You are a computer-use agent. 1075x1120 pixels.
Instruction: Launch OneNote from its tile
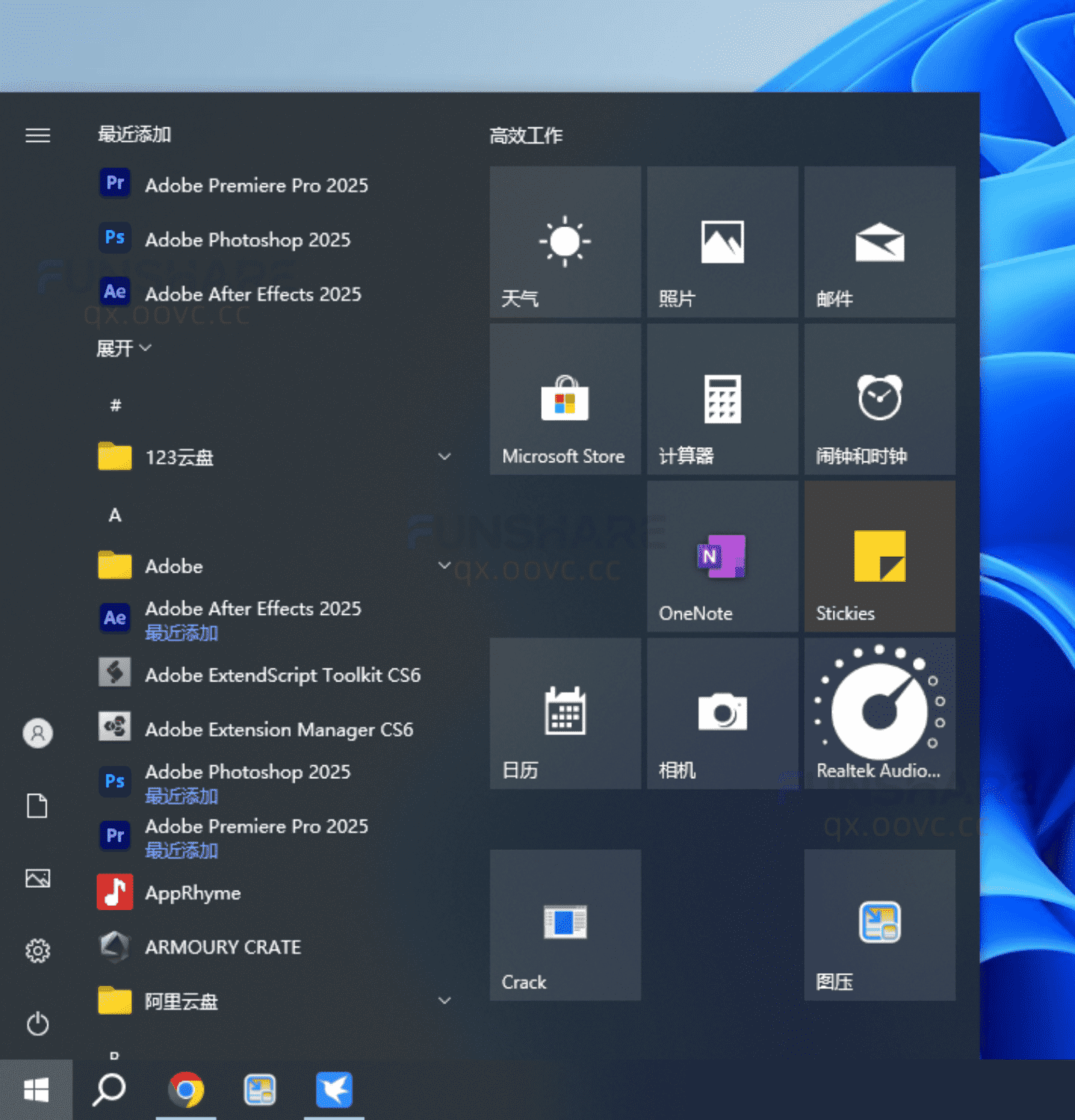(x=722, y=557)
